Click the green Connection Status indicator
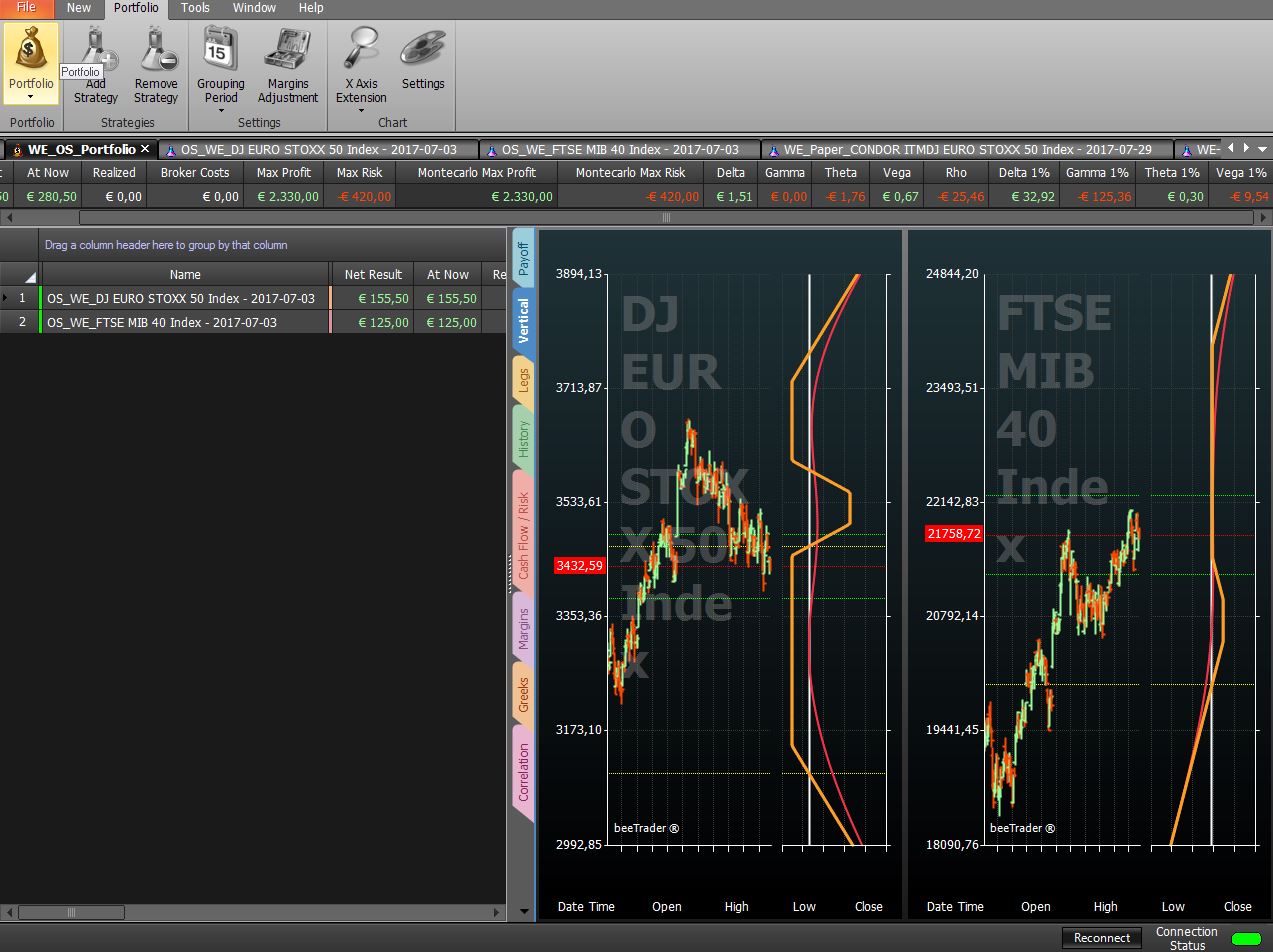Image resolution: width=1273 pixels, height=952 pixels. click(x=1245, y=939)
